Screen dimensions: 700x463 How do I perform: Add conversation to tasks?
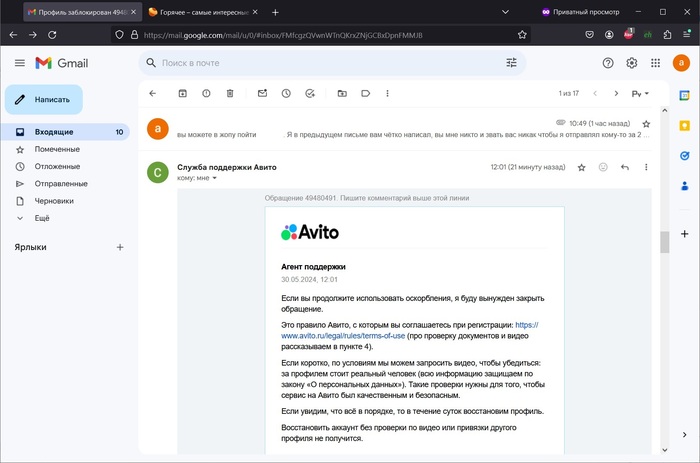[310, 93]
